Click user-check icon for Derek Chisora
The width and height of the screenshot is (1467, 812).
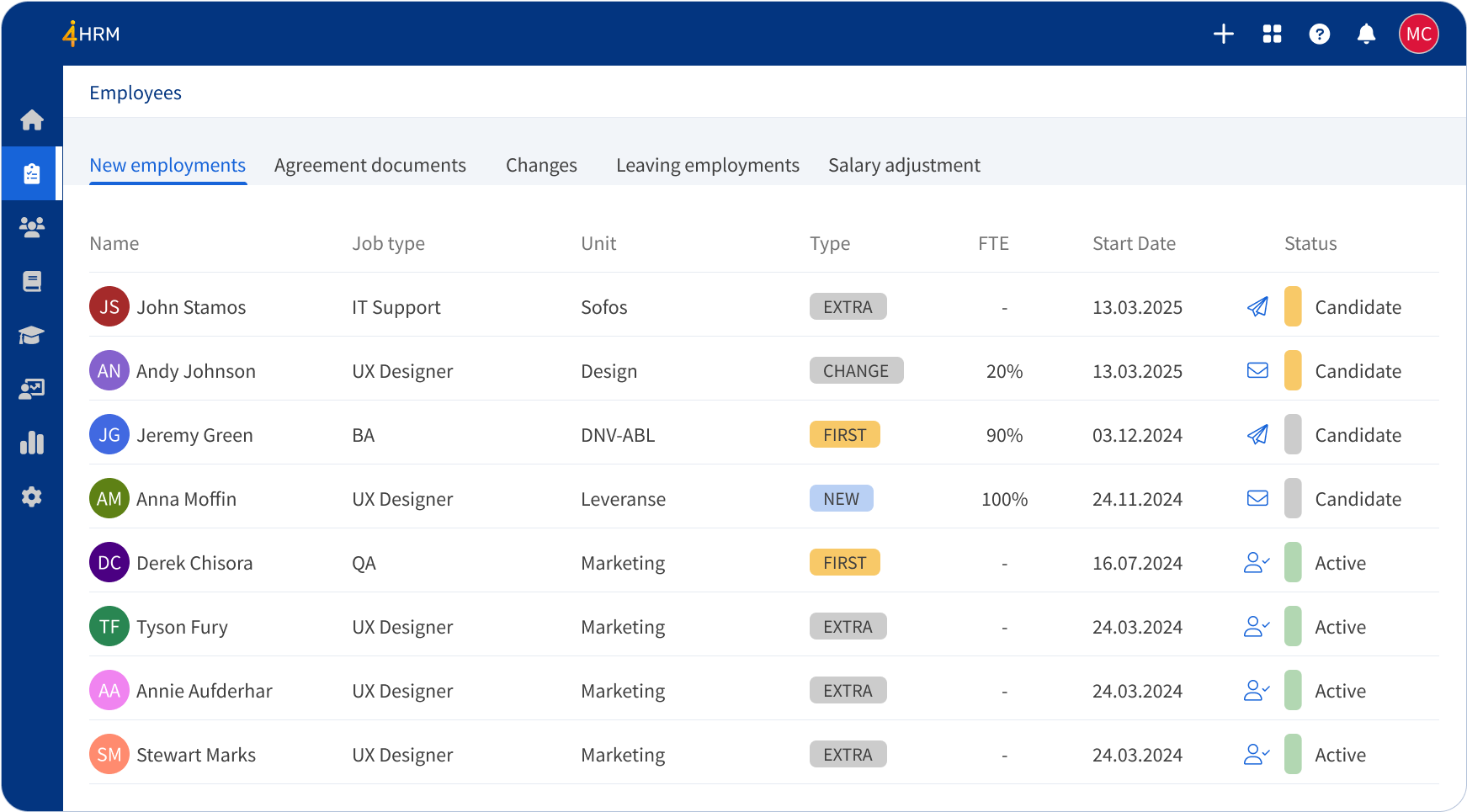click(x=1257, y=562)
